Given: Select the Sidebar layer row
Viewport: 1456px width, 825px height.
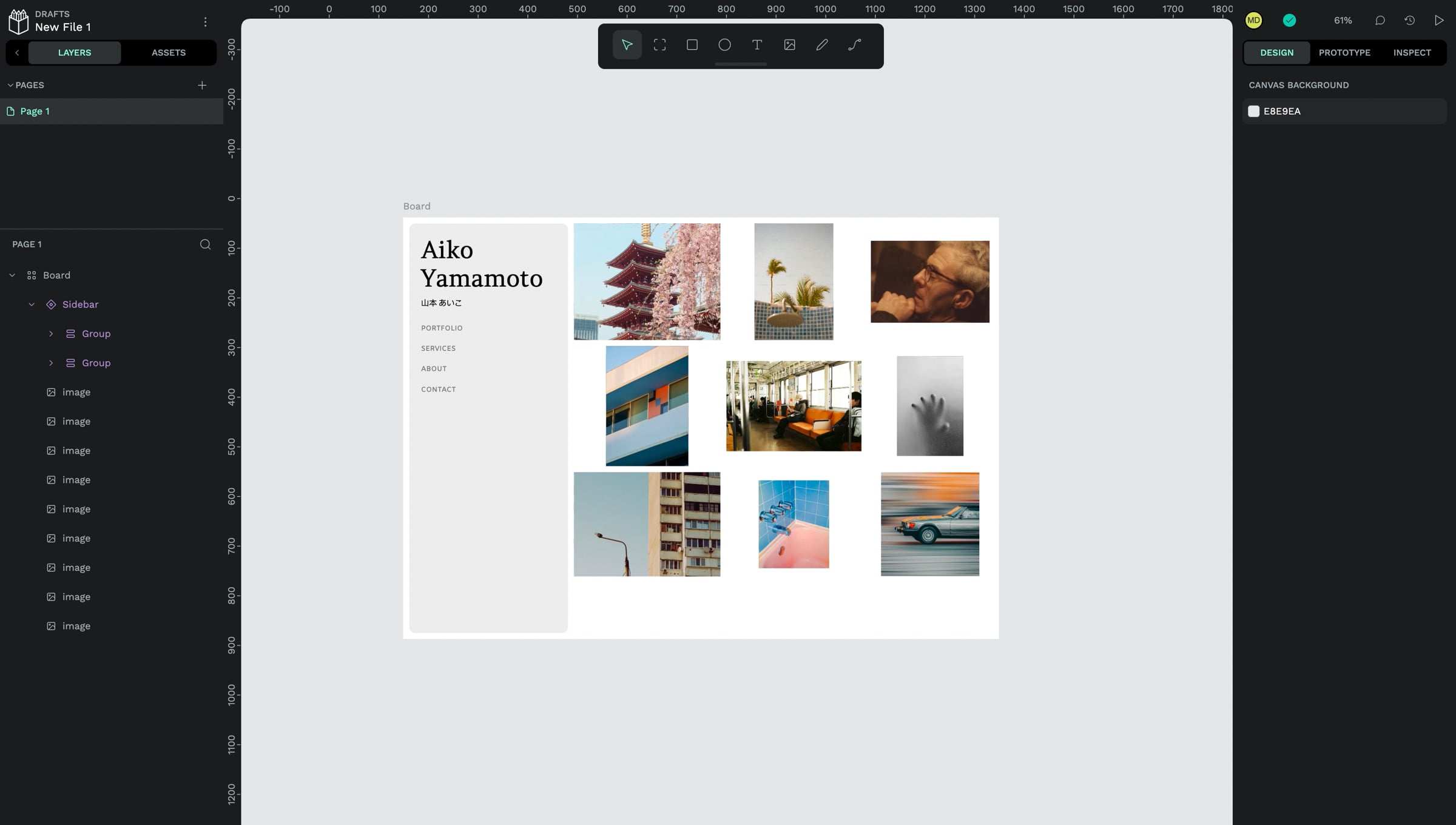Looking at the screenshot, I should coord(112,305).
